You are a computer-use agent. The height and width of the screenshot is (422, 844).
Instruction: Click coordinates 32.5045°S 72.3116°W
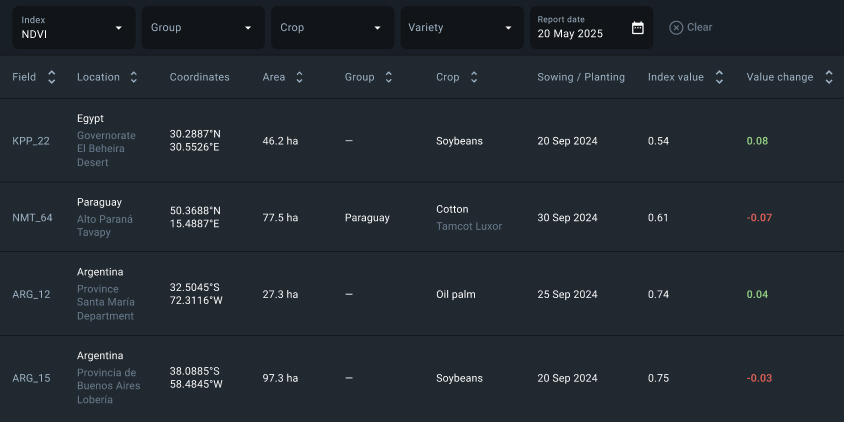196,294
